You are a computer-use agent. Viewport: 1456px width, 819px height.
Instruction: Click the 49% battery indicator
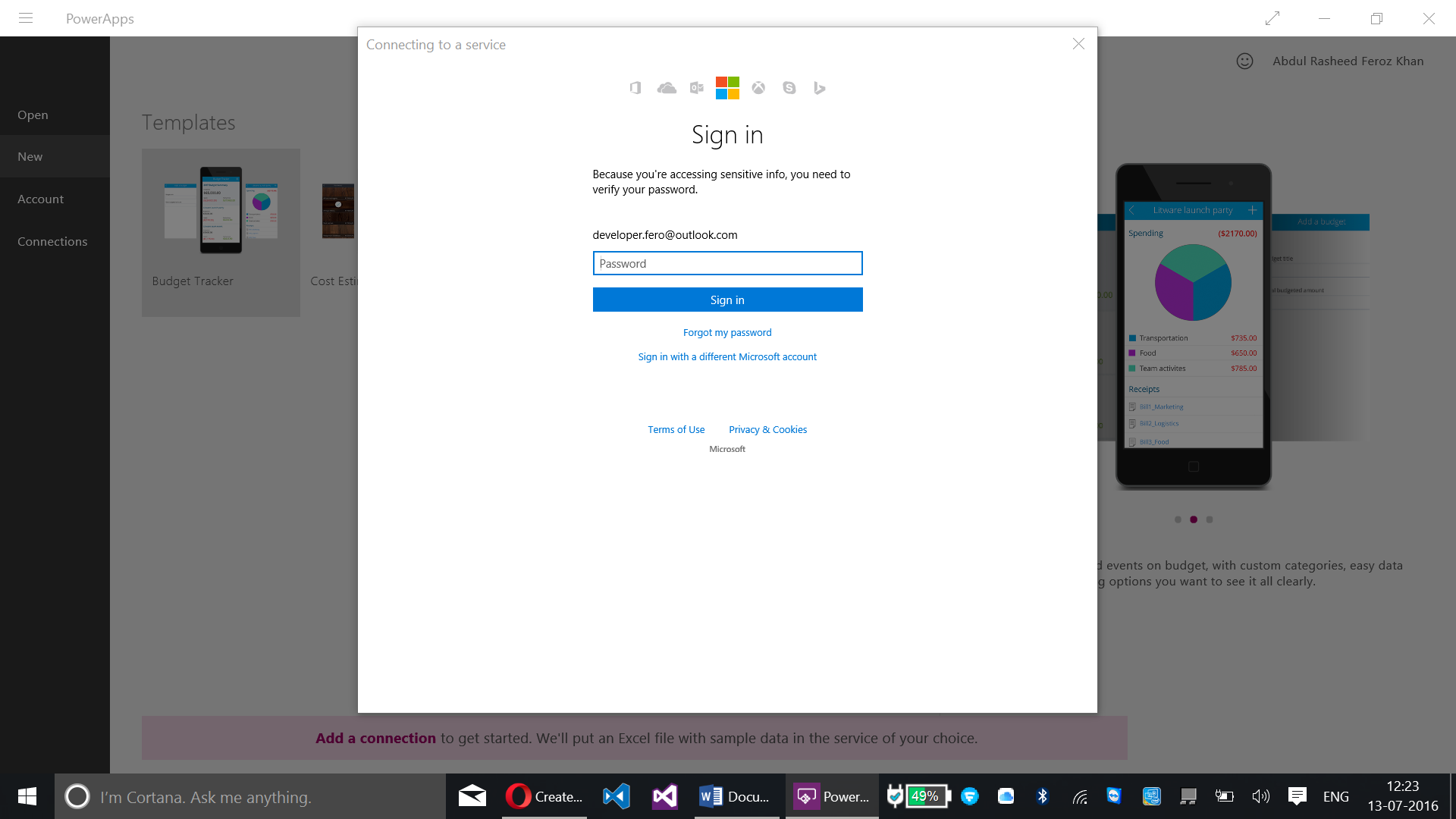click(x=927, y=796)
